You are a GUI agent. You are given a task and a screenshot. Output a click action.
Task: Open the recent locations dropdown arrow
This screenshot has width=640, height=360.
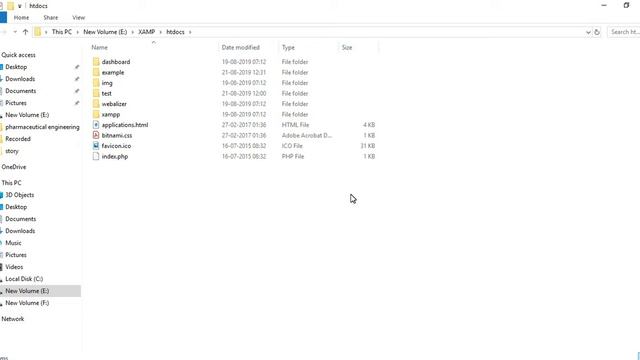15,32
